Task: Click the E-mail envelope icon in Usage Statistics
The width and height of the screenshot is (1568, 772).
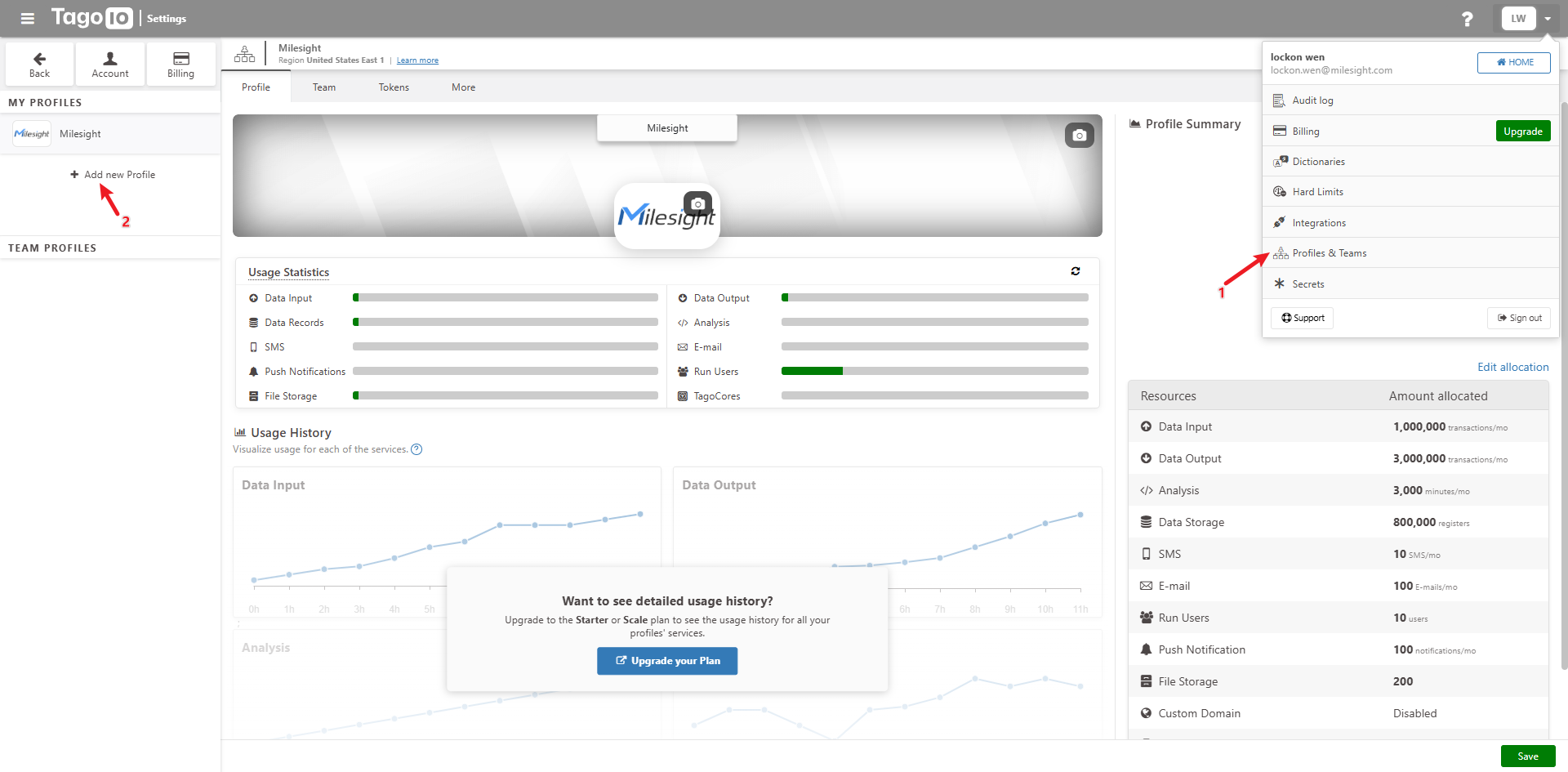Action: click(683, 347)
